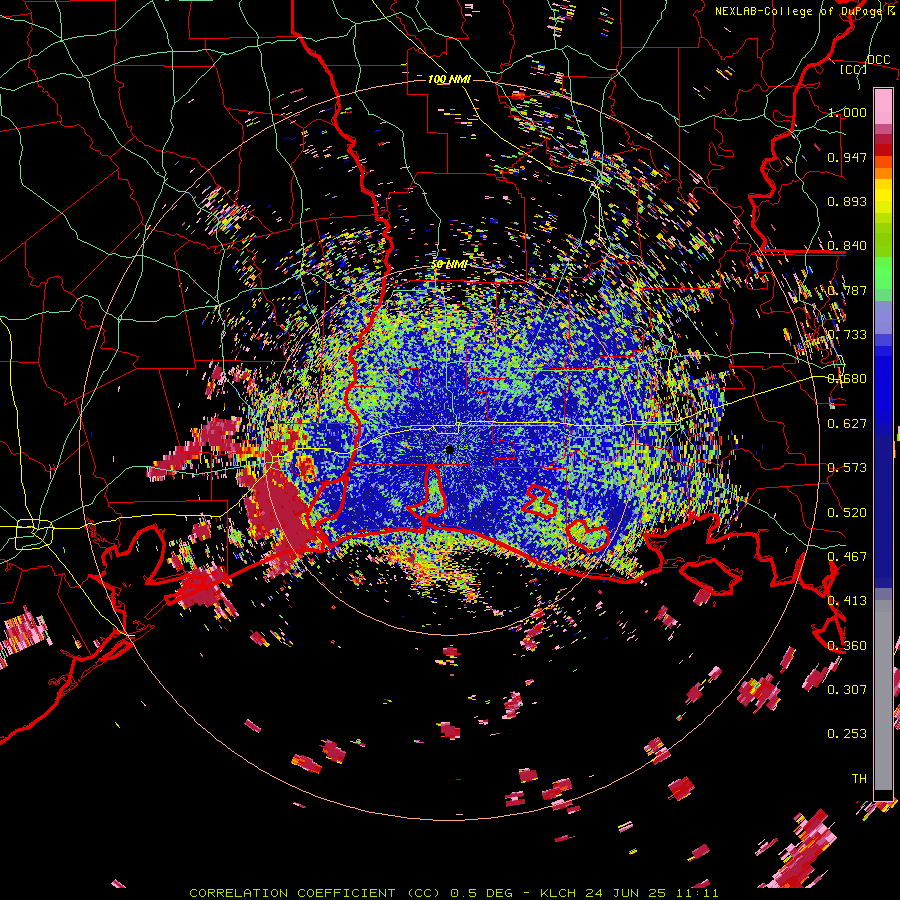Click the radar site dot at map center
900x900 pixels.
click(x=449, y=450)
